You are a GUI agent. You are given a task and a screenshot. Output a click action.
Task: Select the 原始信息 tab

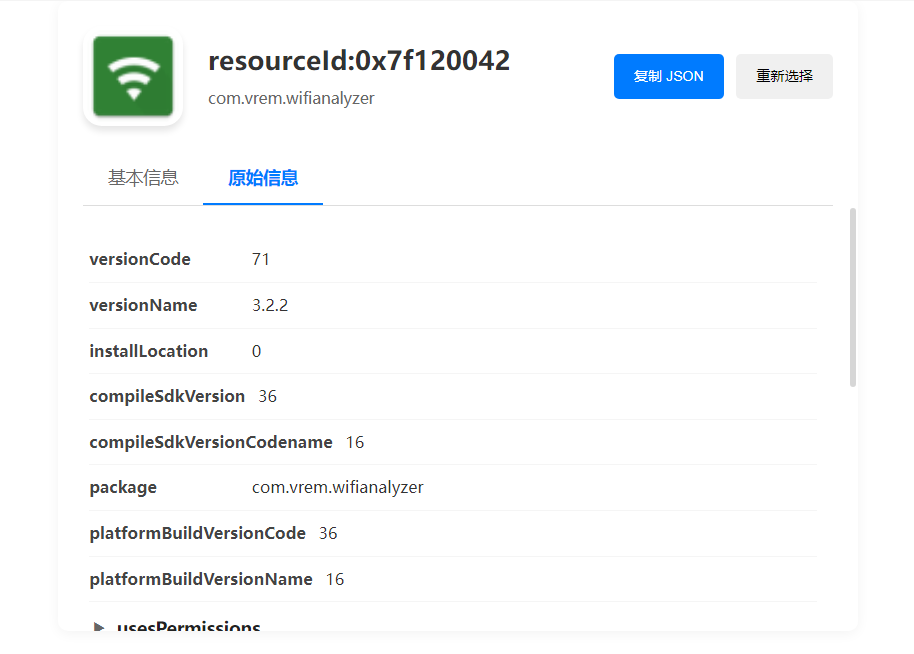[x=263, y=178]
